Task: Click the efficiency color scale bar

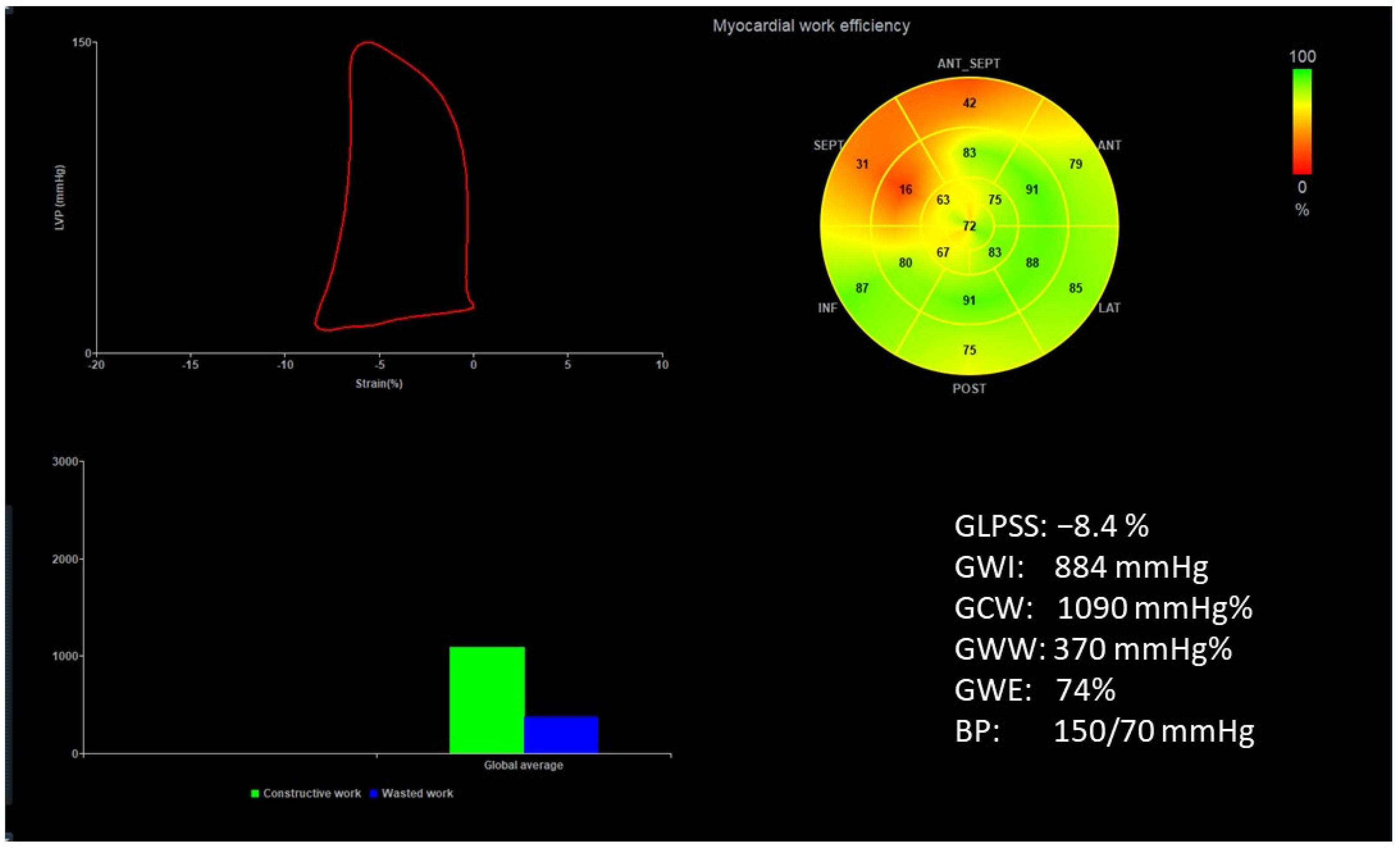Action: (x=1302, y=121)
